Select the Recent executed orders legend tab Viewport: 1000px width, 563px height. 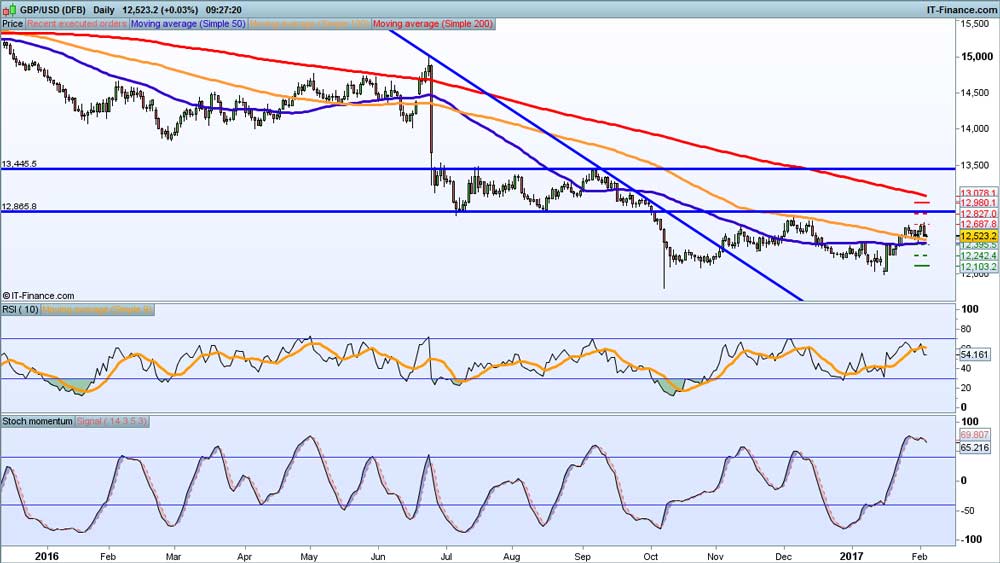(77, 24)
